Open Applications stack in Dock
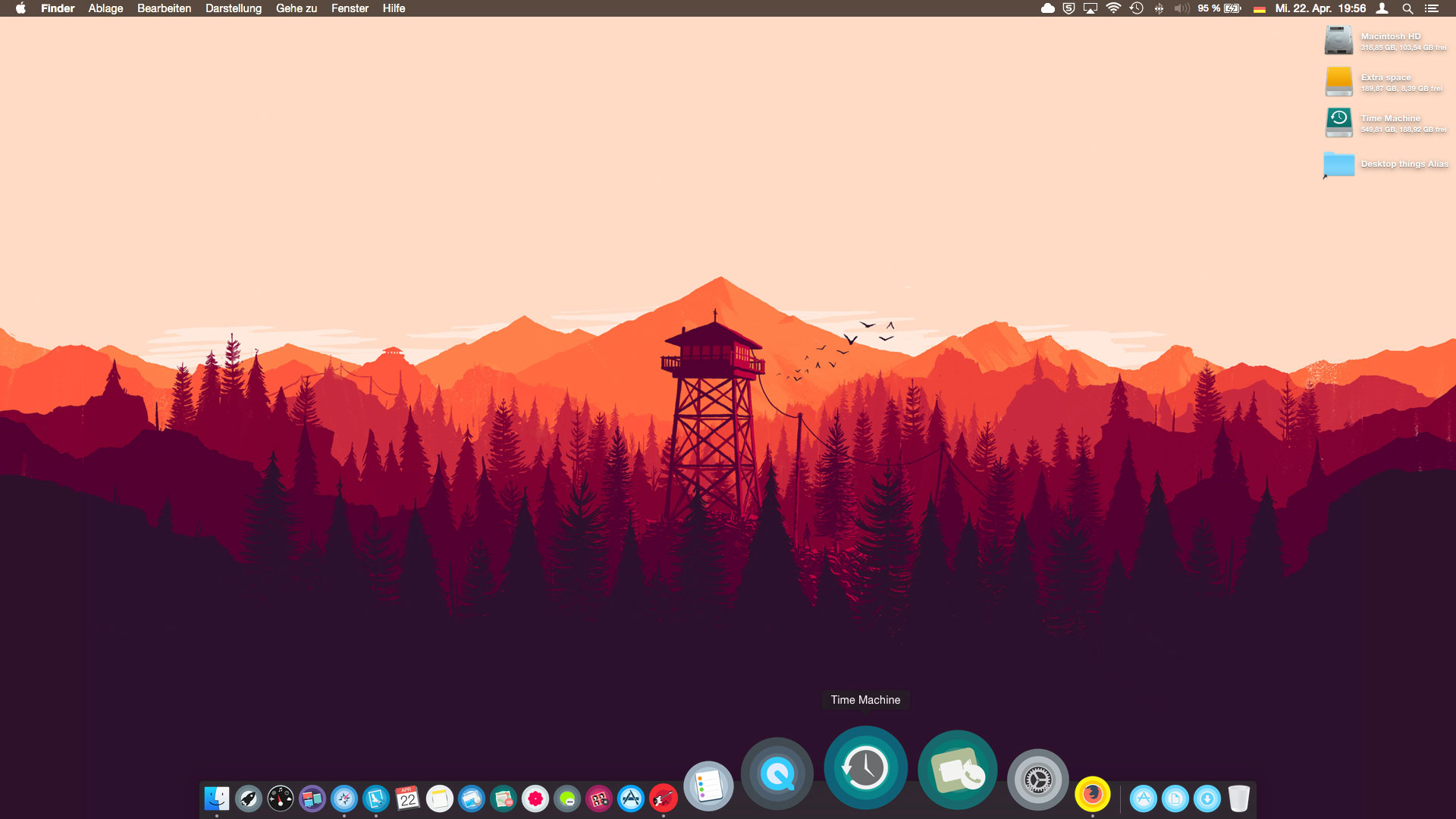The width and height of the screenshot is (1456, 819). pos(1144,798)
